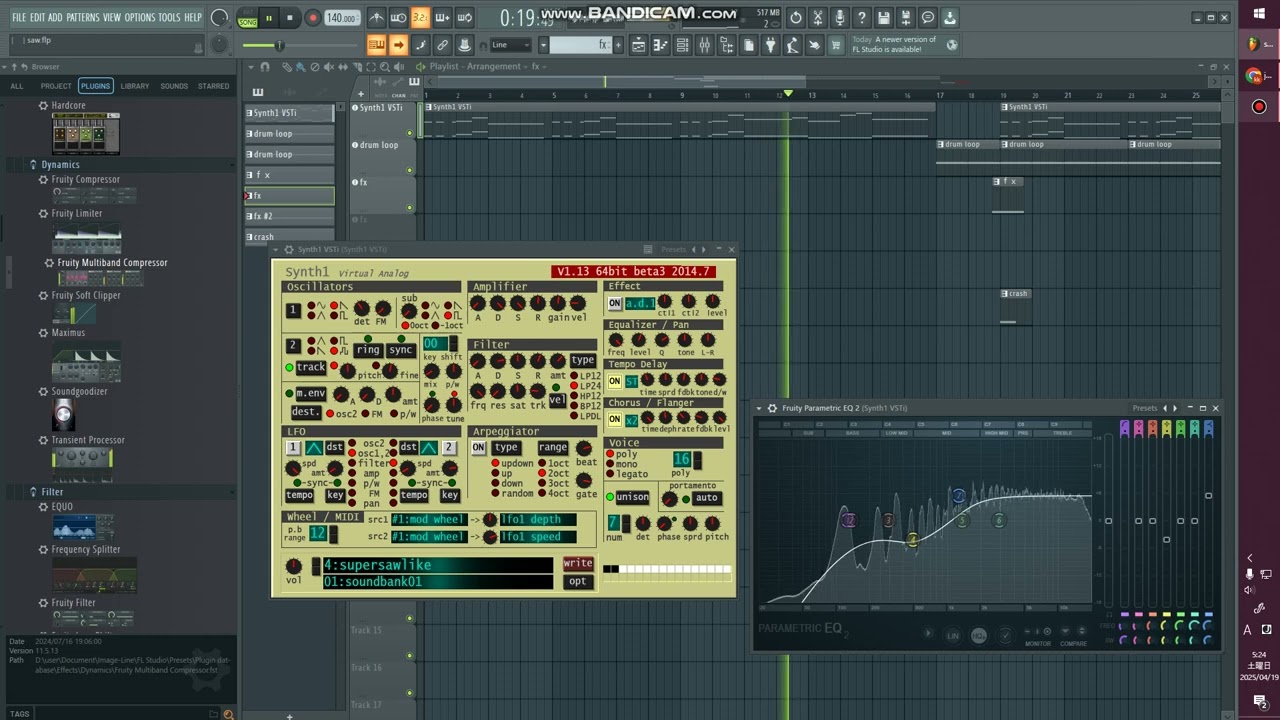Image resolution: width=1280 pixels, height=720 pixels.
Task: Click the record button in transport
Action: click(312, 17)
